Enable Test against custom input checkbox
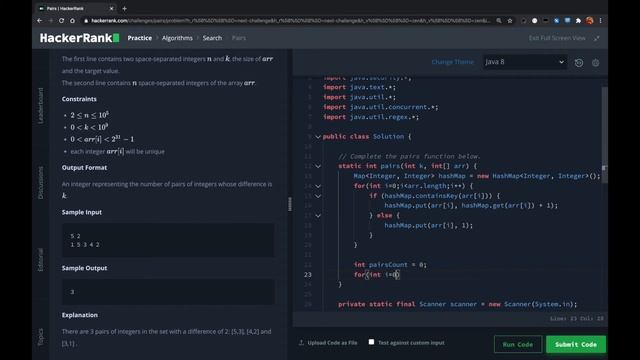Screen dimensions: 640x360 click(x=371, y=342)
